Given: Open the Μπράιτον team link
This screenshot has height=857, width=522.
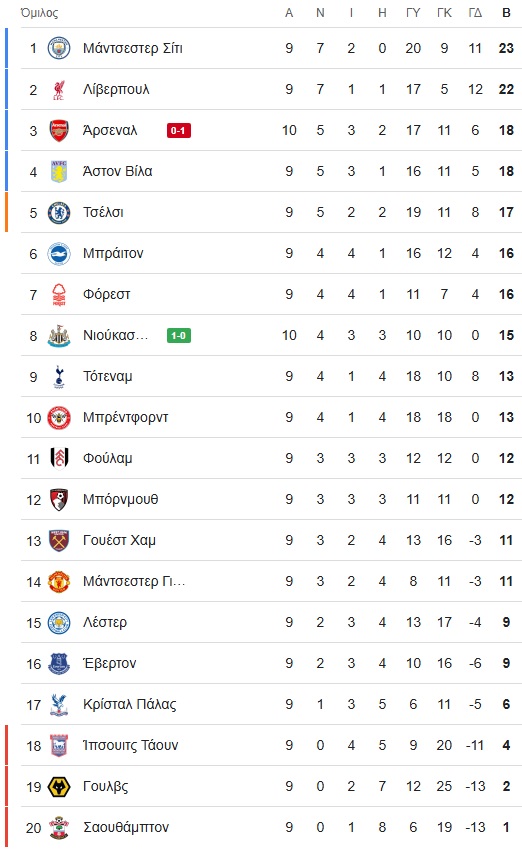Looking at the screenshot, I should (113, 253).
